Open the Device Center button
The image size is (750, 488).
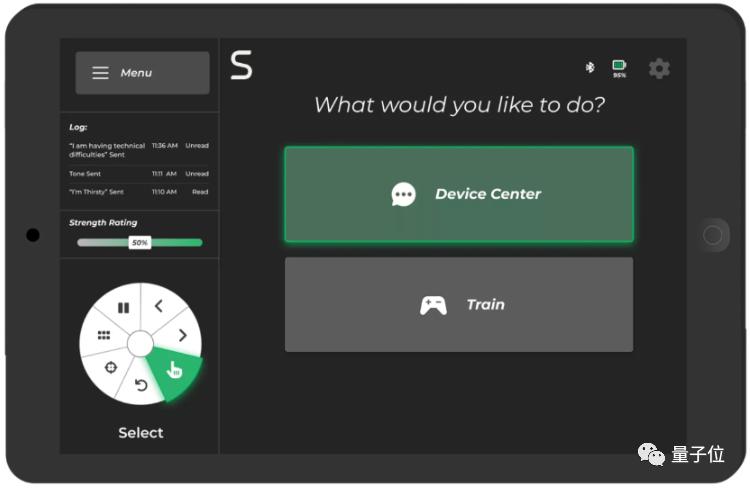click(459, 194)
